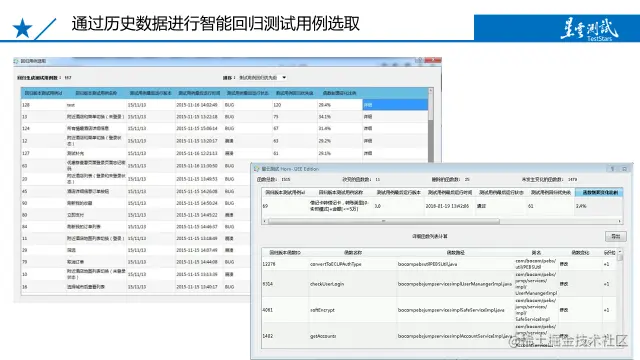The image size is (640, 360).
Task: Select function ID 4081
Action: tap(267, 310)
